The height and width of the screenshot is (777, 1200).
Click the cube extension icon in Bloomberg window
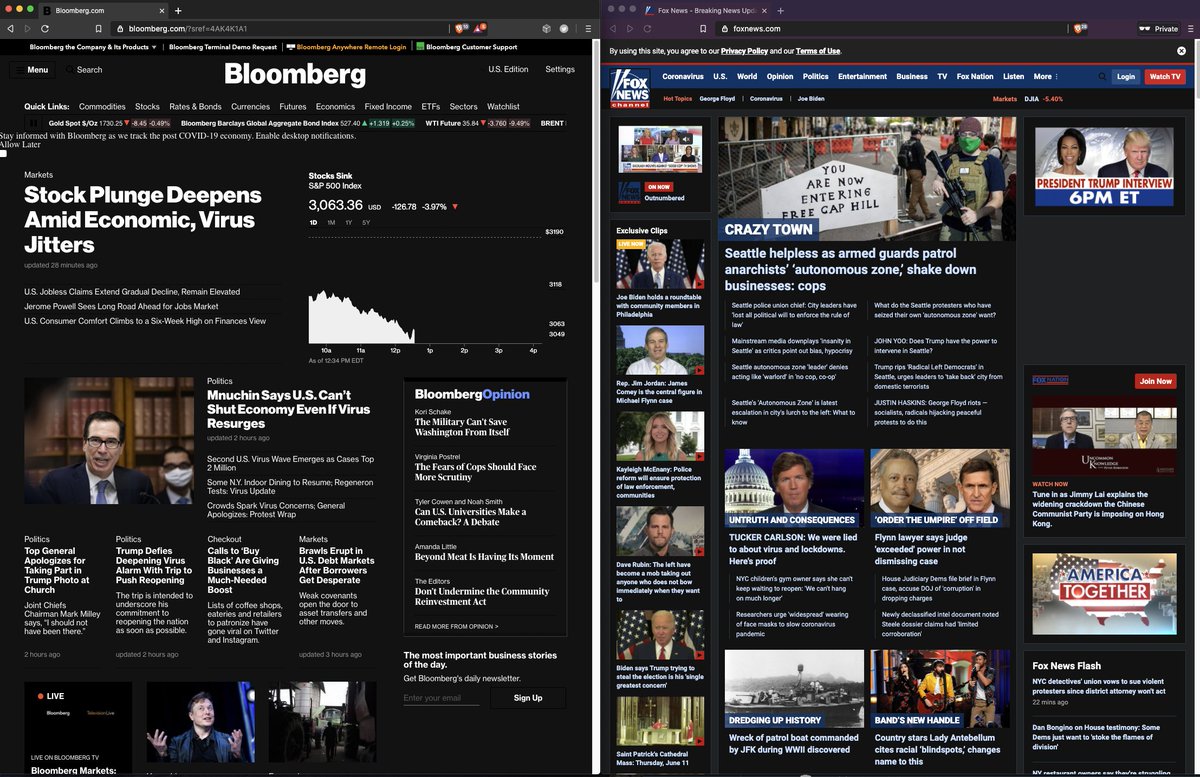(x=547, y=29)
